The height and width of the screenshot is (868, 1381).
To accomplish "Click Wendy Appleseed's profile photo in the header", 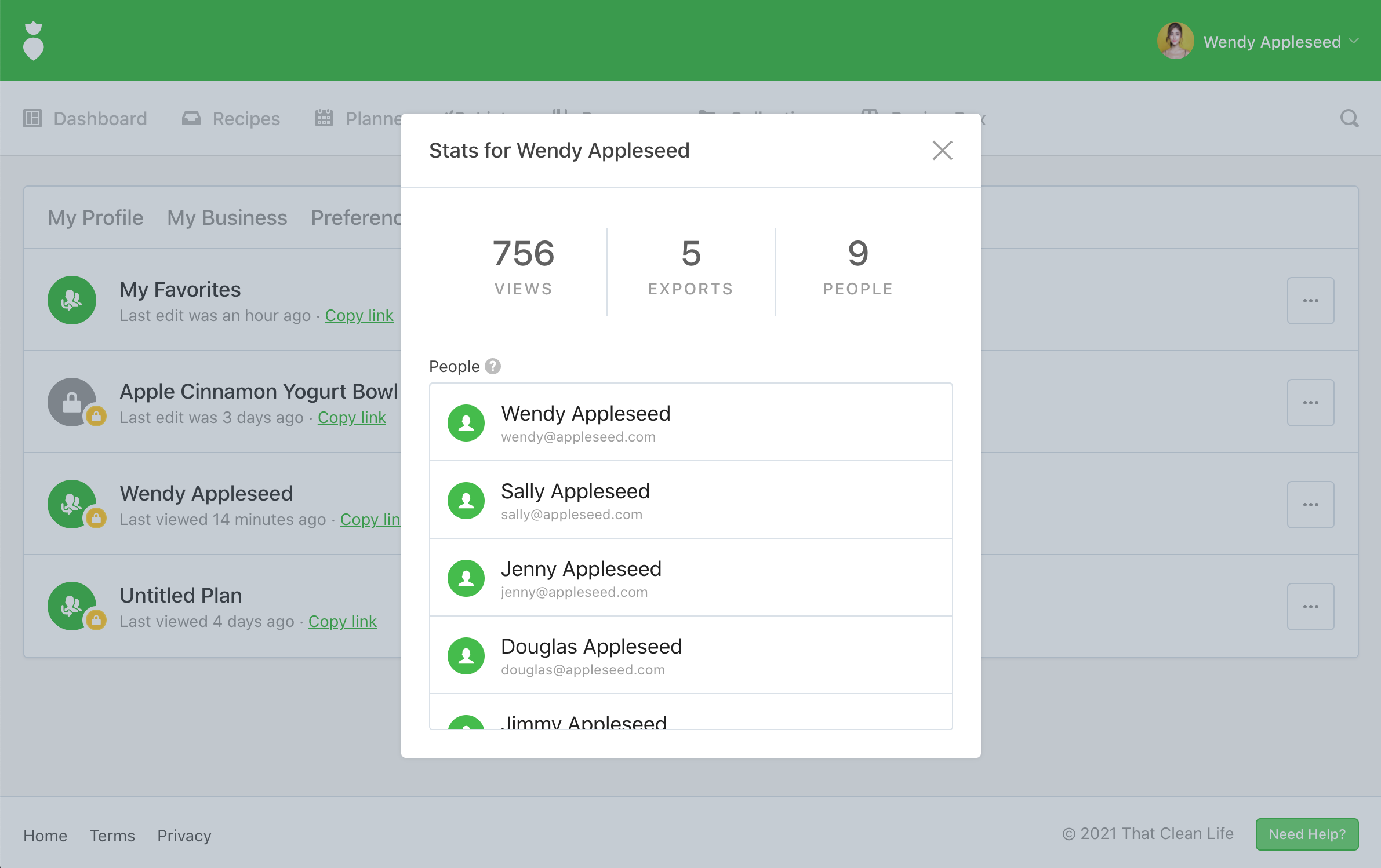I will coord(1175,41).
